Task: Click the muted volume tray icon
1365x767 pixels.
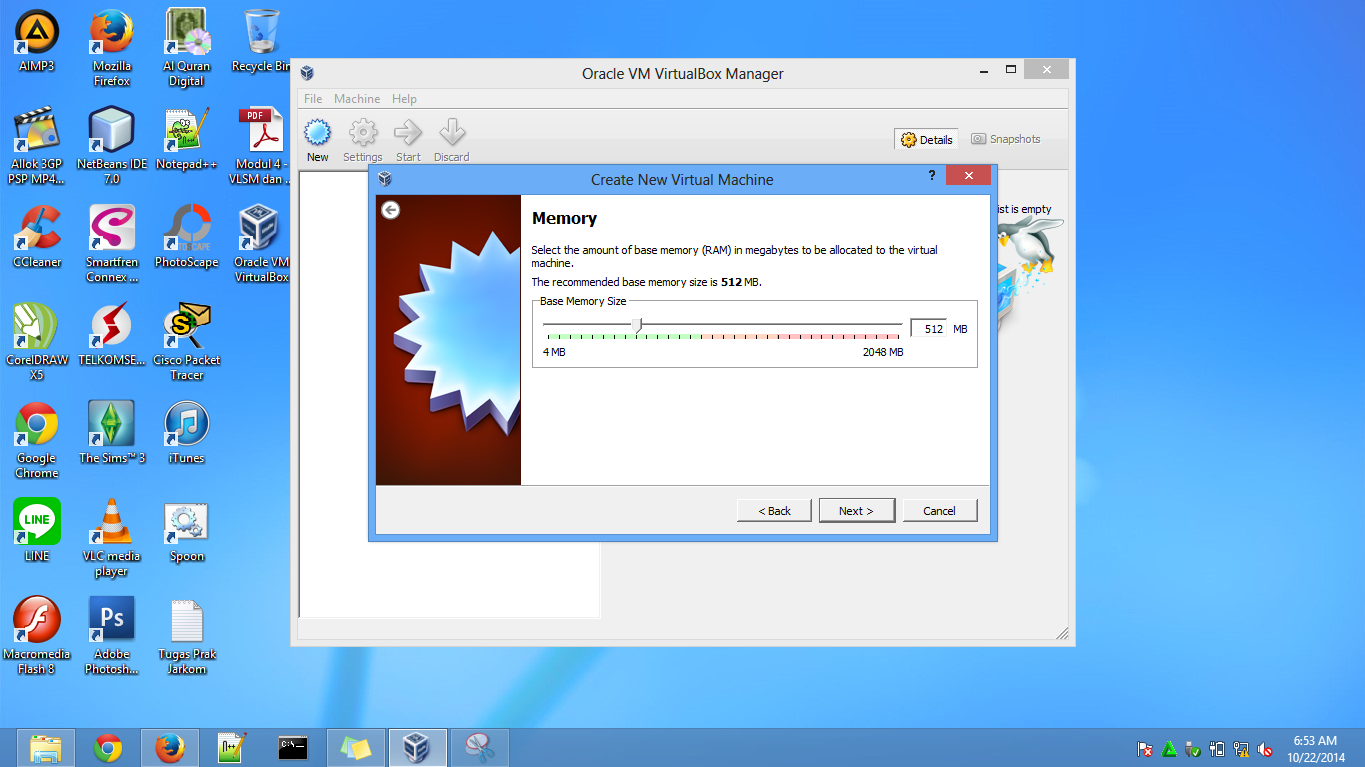Action: coord(1265,748)
